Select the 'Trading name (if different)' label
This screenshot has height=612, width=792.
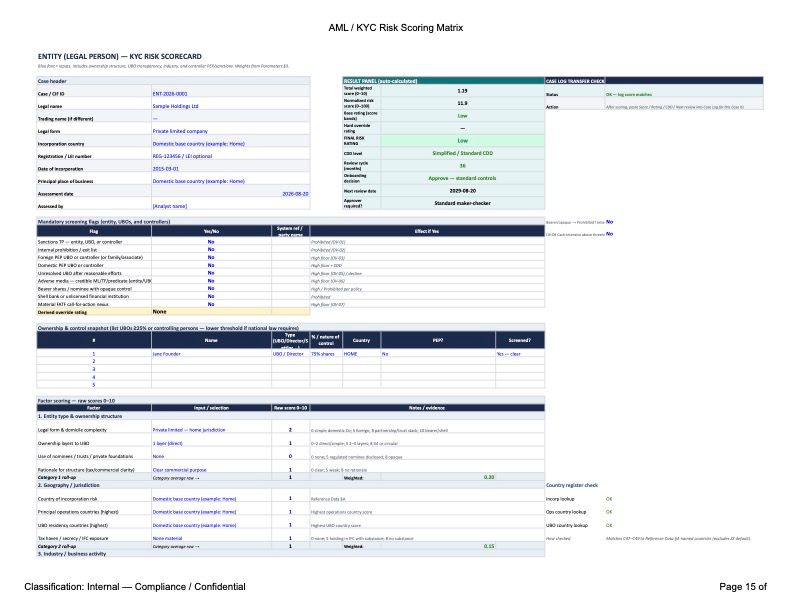tap(65, 119)
